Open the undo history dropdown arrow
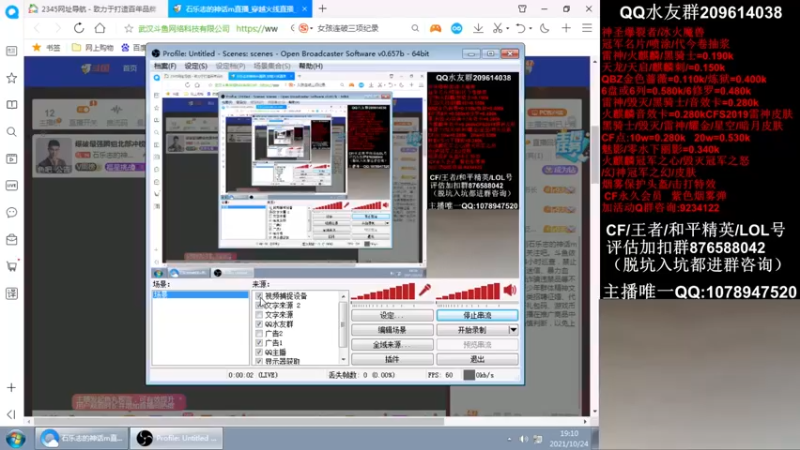Screen dimensions: 800x450 pyautogui.click(x=531, y=29)
